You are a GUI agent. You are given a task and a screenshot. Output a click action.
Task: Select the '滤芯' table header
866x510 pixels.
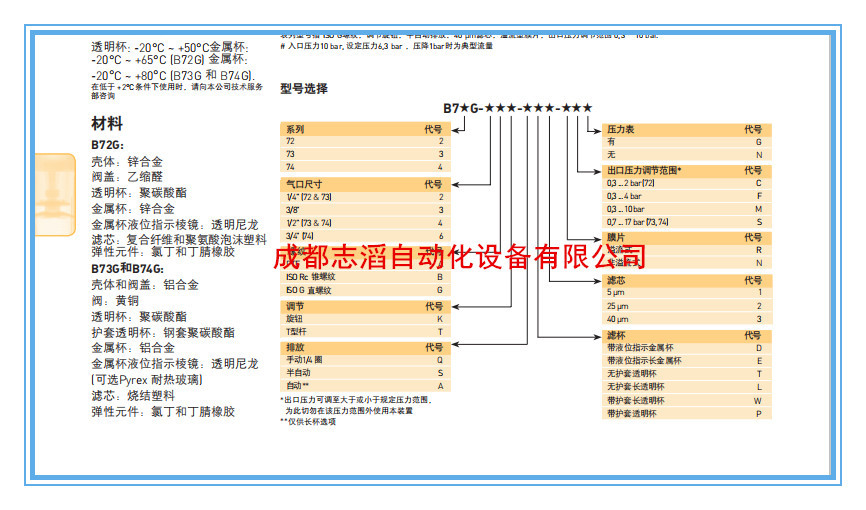(x=687, y=280)
